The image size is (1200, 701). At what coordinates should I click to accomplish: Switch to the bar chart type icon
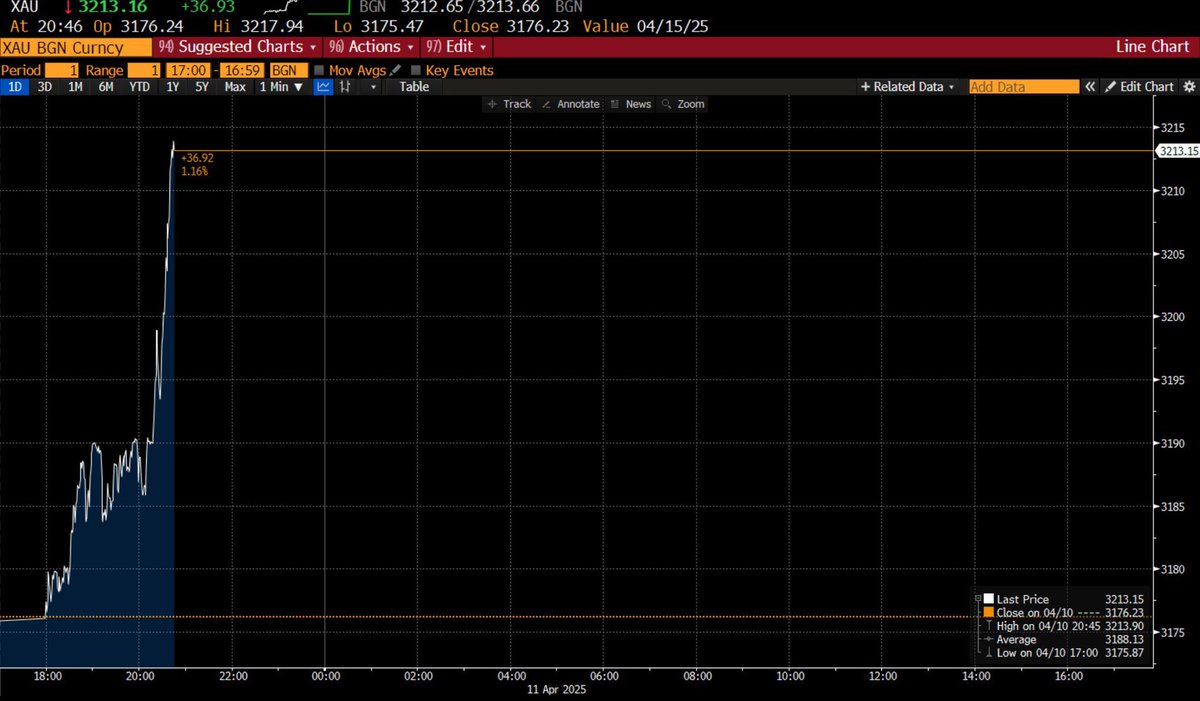click(x=345, y=87)
